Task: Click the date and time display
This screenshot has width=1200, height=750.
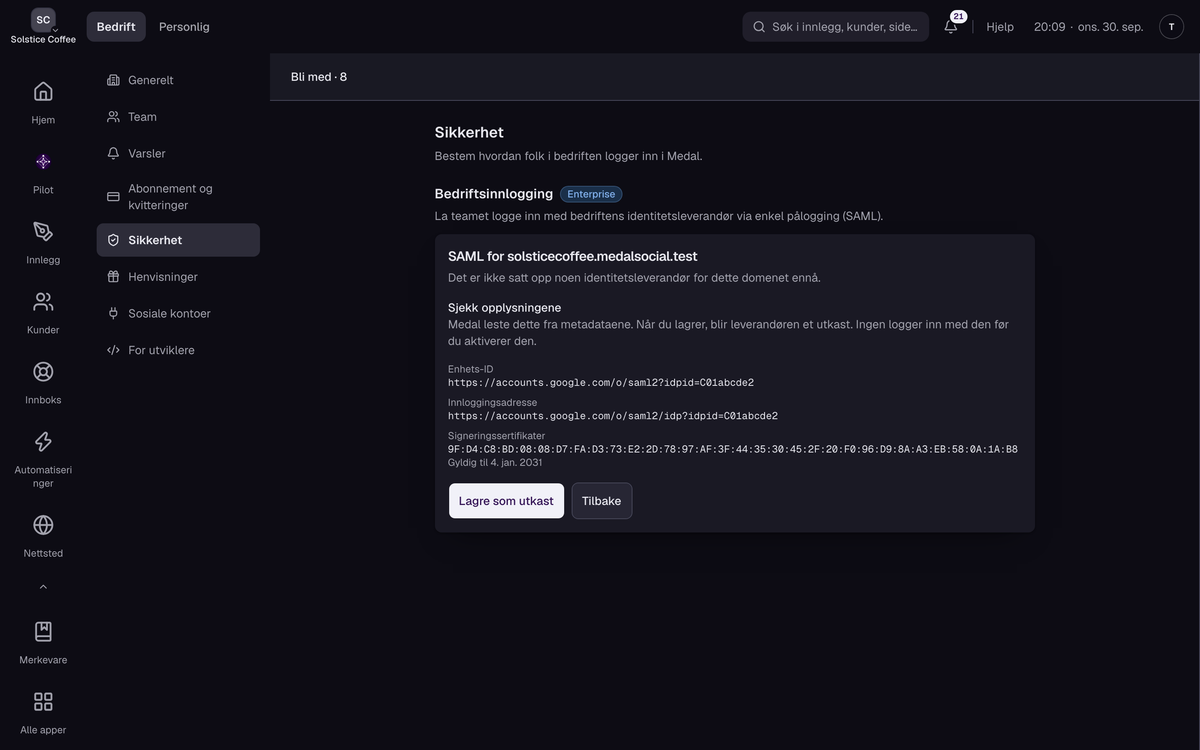Action: point(1088,27)
